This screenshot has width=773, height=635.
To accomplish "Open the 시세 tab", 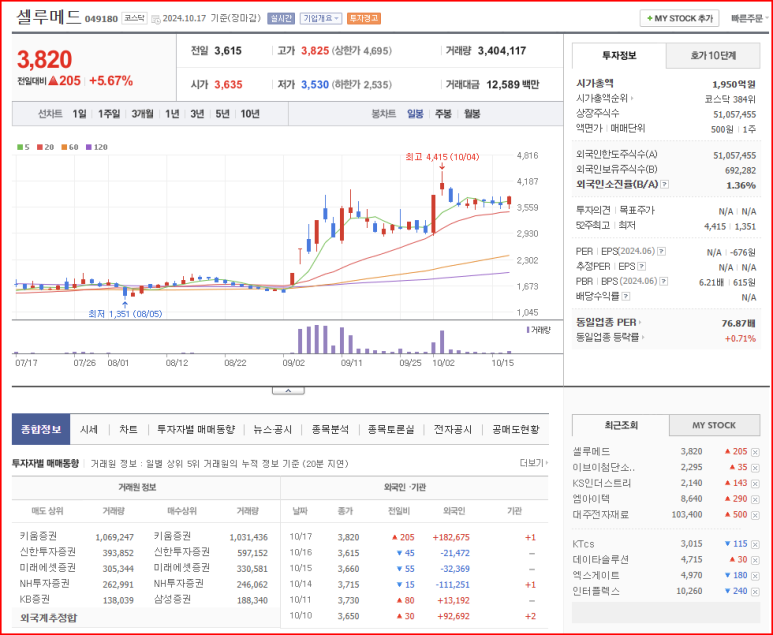I will coord(89,429).
